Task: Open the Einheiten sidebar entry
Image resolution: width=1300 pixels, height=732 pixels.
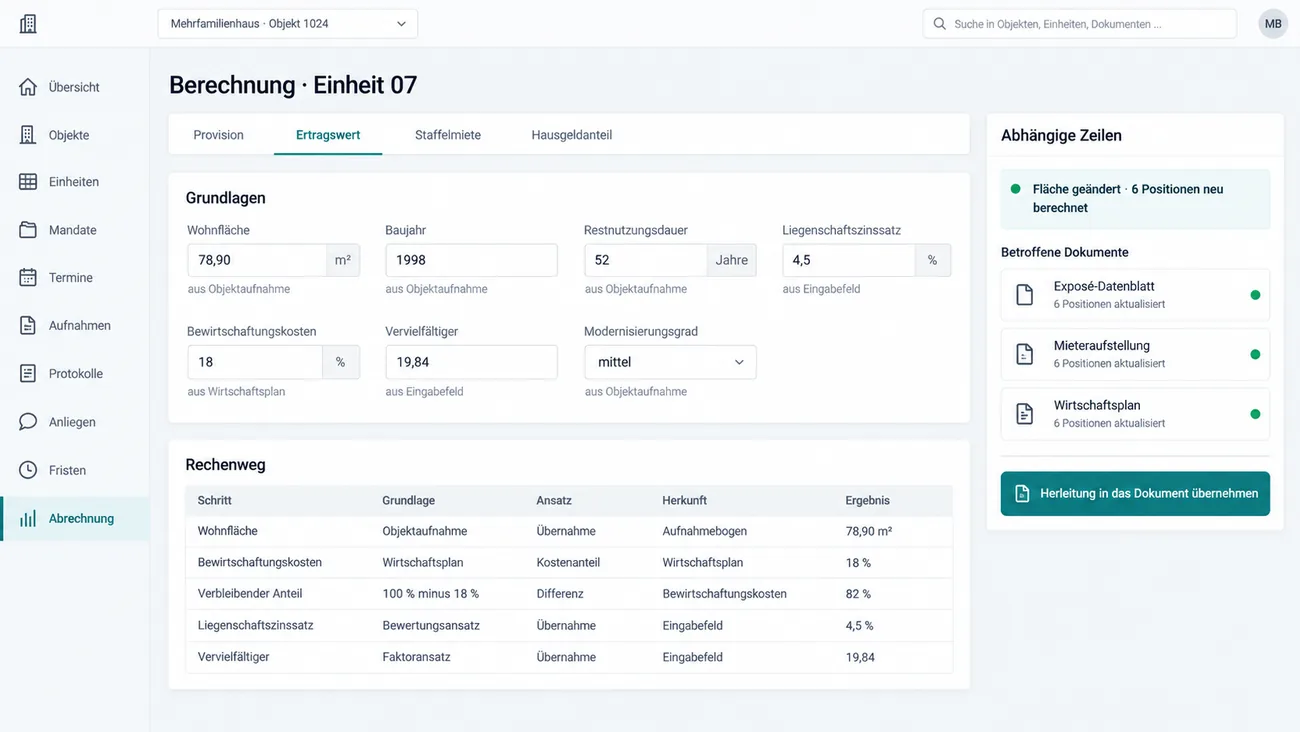Action: 74,182
